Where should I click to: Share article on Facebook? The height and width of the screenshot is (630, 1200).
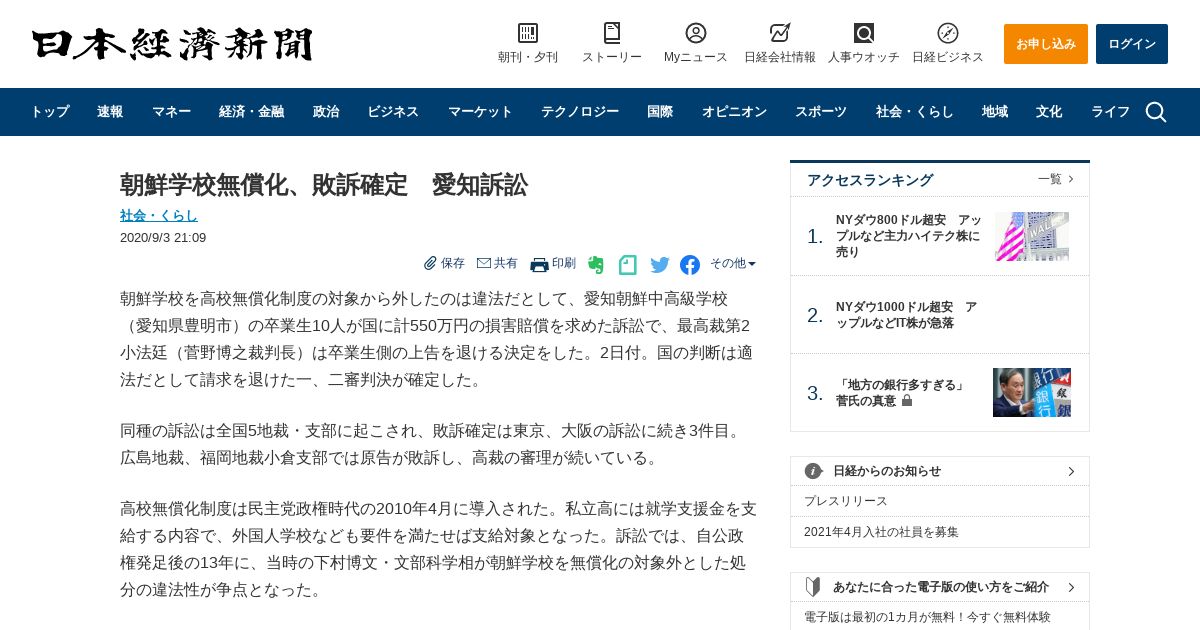[x=690, y=265]
